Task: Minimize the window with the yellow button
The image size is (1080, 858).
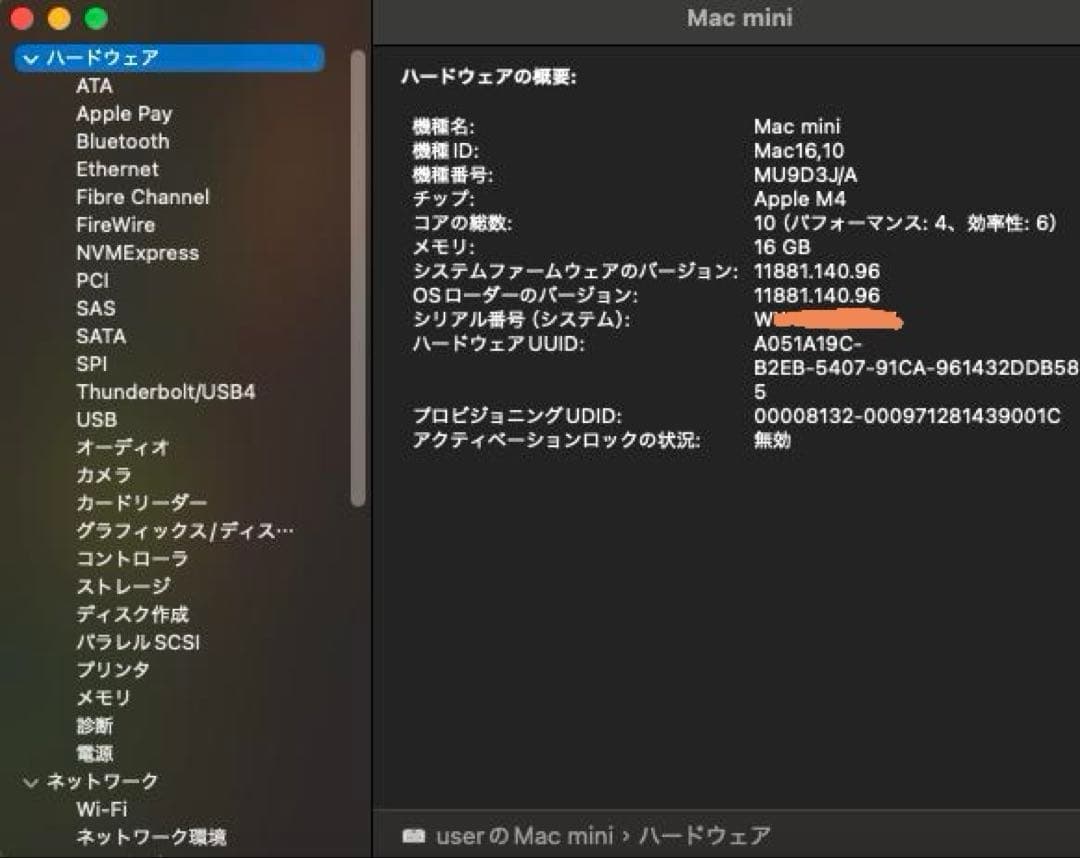Action: [x=59, y=18]
